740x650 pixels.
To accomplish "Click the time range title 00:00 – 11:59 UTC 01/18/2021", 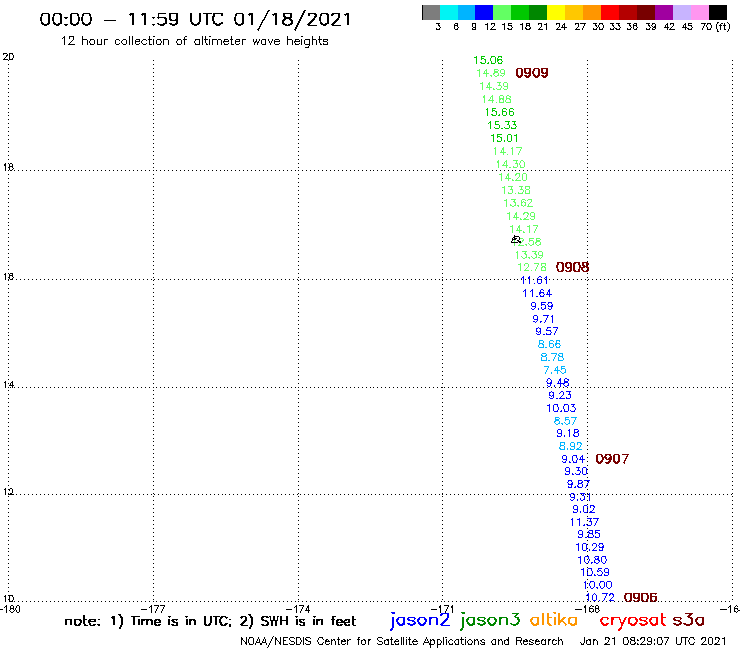I will (x=195, y=19).
